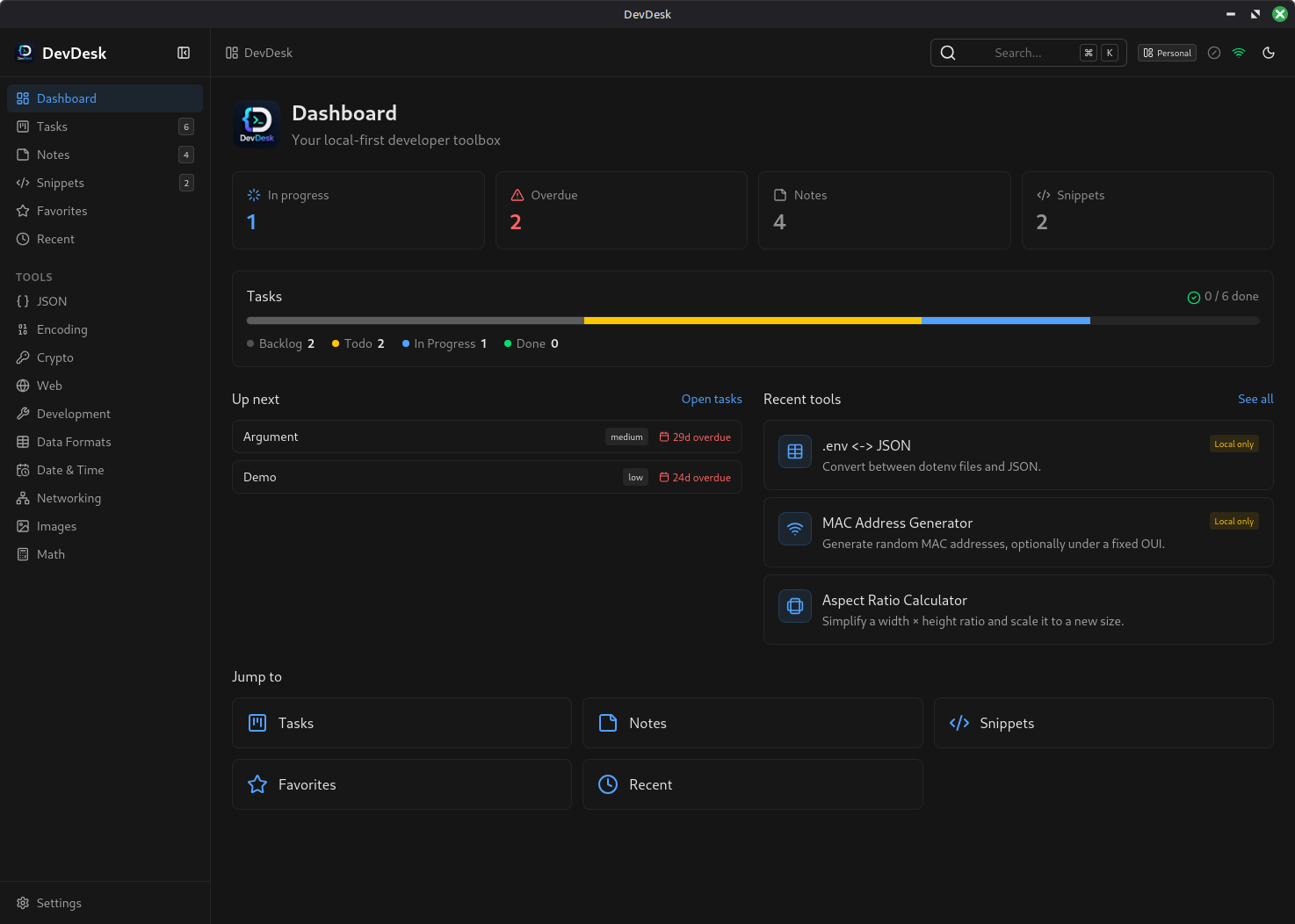Image resolution: width=1295 pixels, height=924 pixels.
Task: Click the DevDesk breadcrumb in header
Action: pos(259,53)
